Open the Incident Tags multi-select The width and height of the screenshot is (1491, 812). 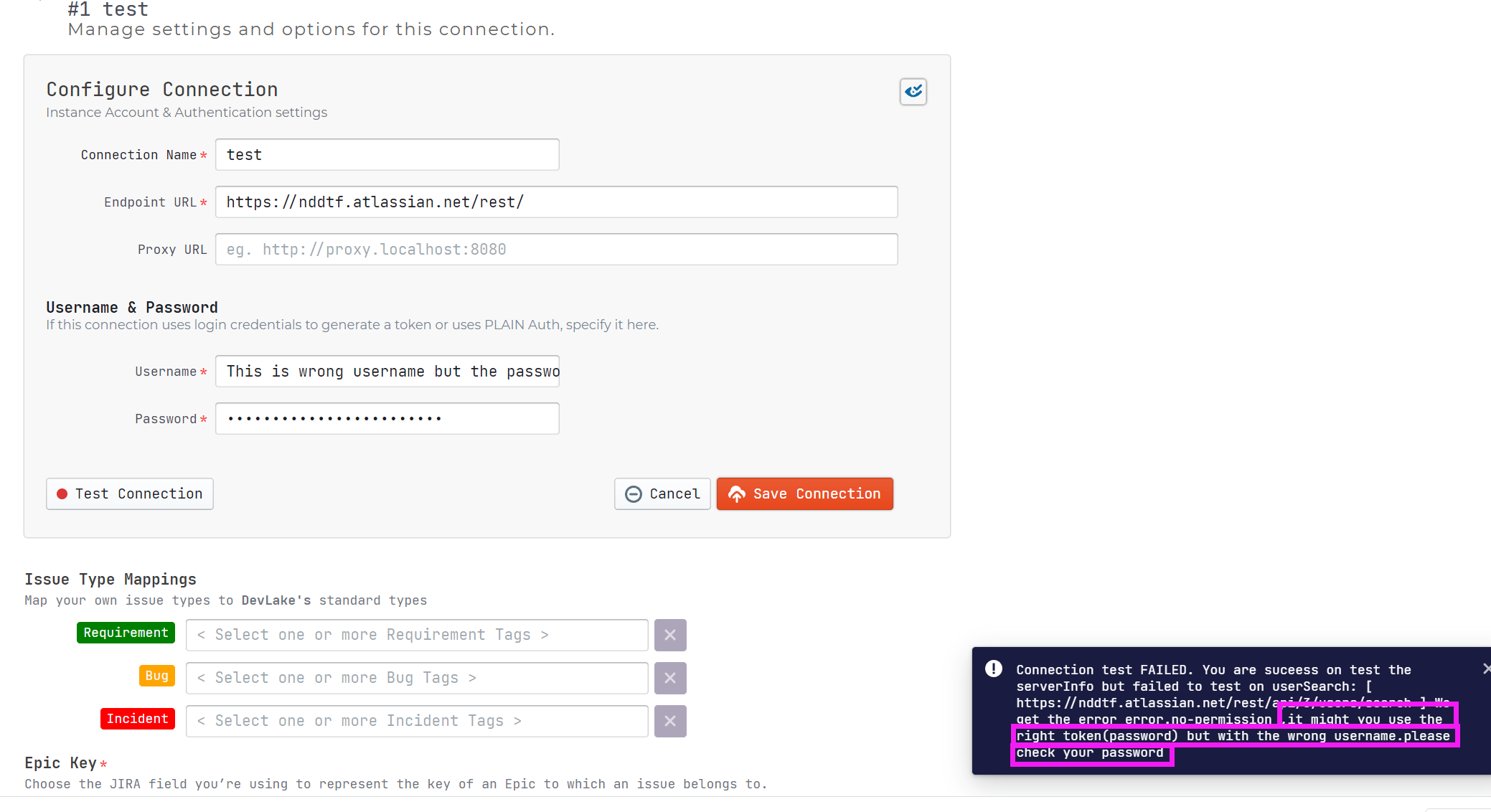point(416,721)
